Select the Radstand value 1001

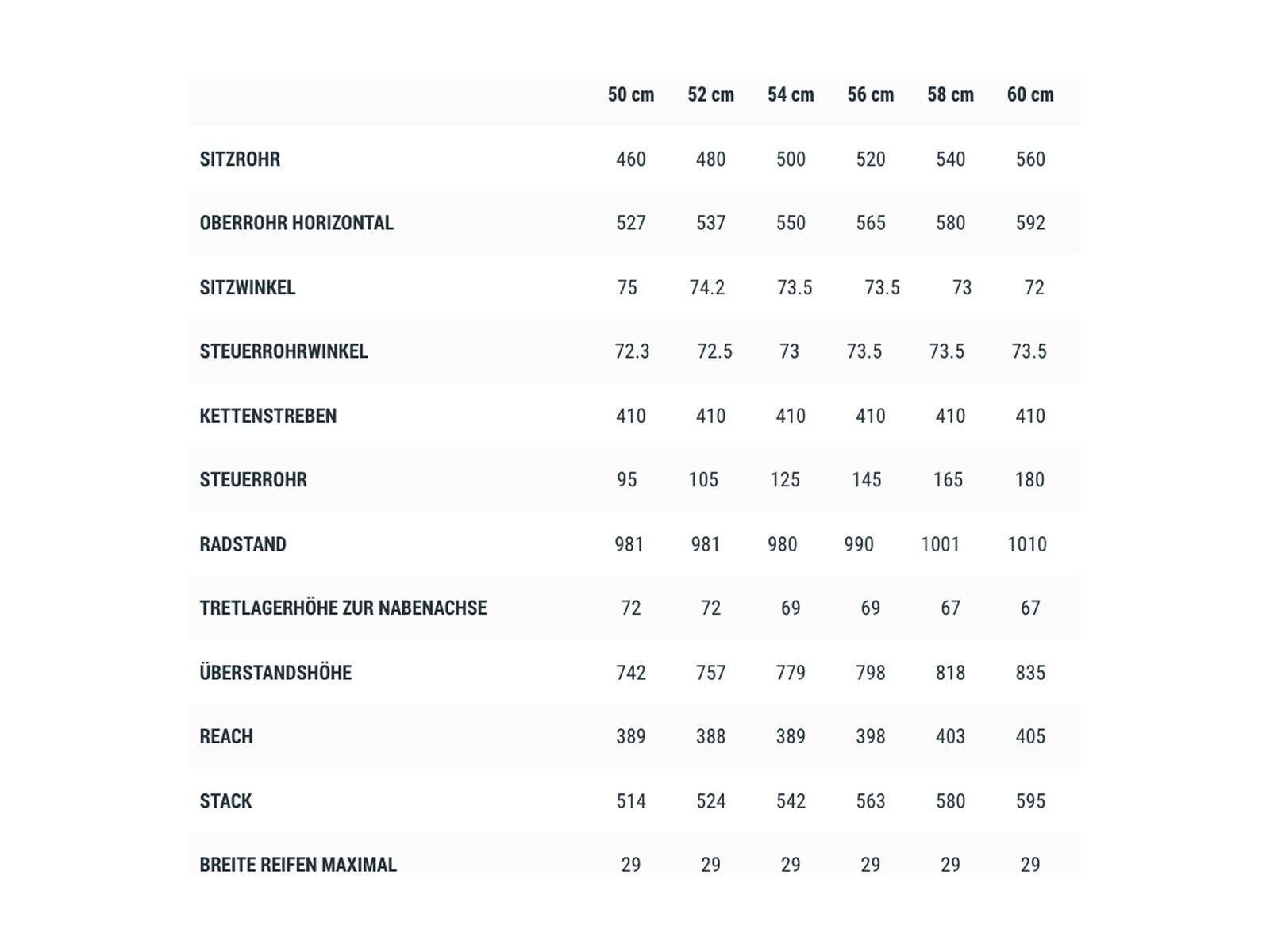[940, 544]
